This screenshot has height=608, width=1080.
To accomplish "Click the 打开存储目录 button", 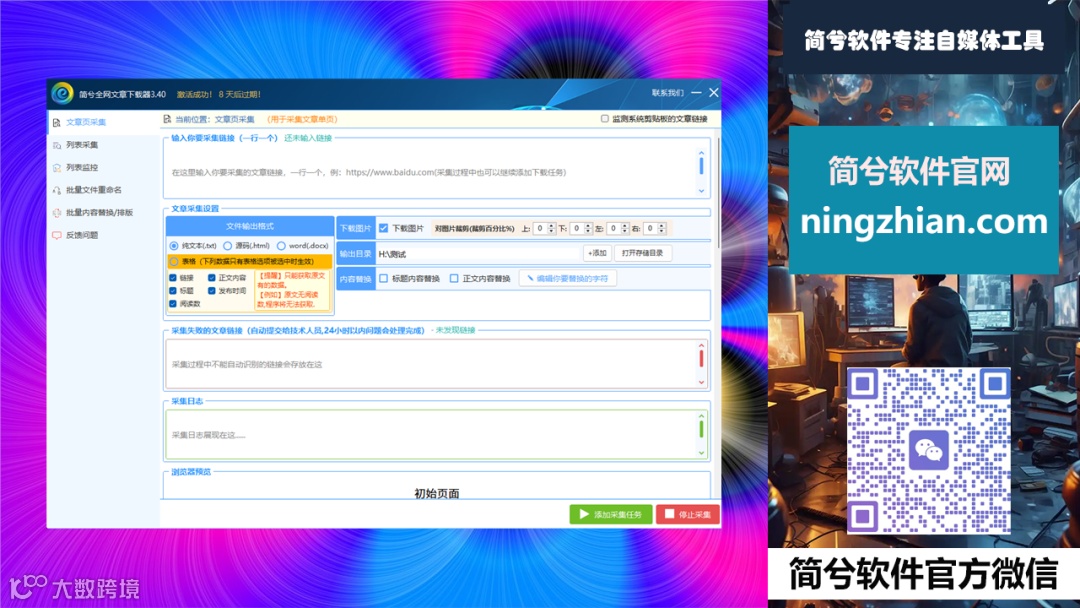I will [x=642, y=253].
